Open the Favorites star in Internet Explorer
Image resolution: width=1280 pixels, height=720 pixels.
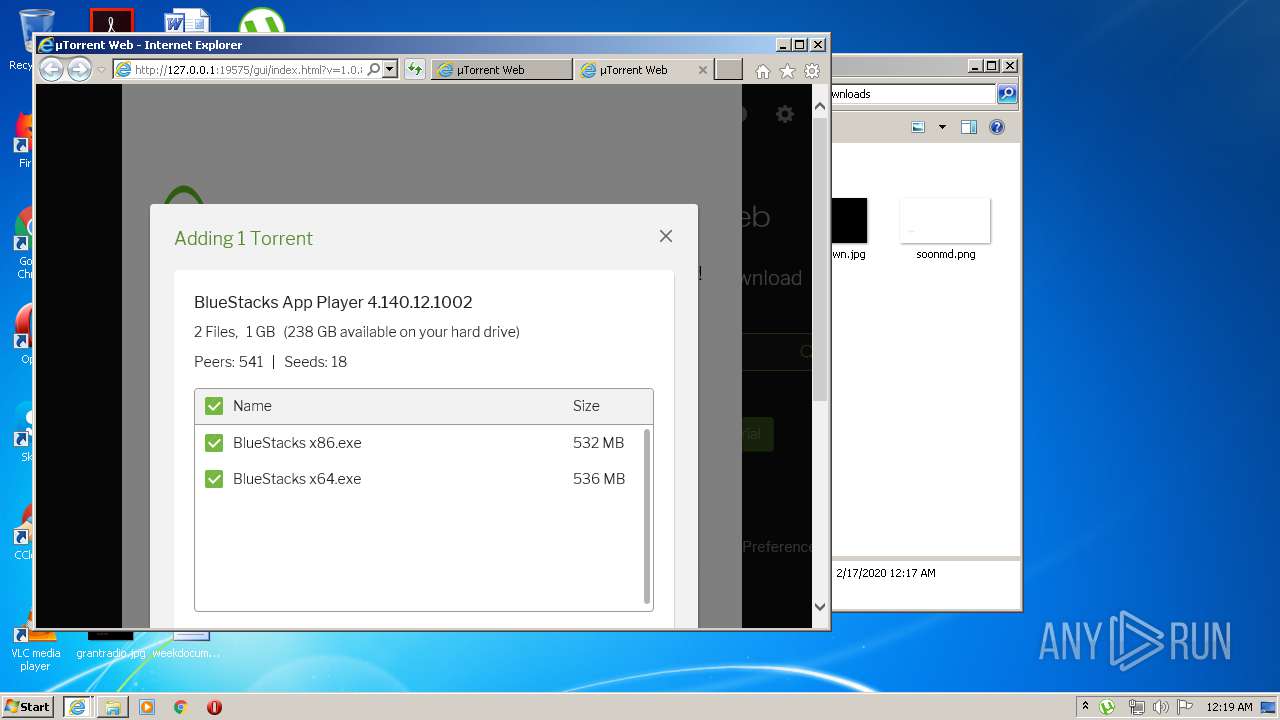(787, 71)
